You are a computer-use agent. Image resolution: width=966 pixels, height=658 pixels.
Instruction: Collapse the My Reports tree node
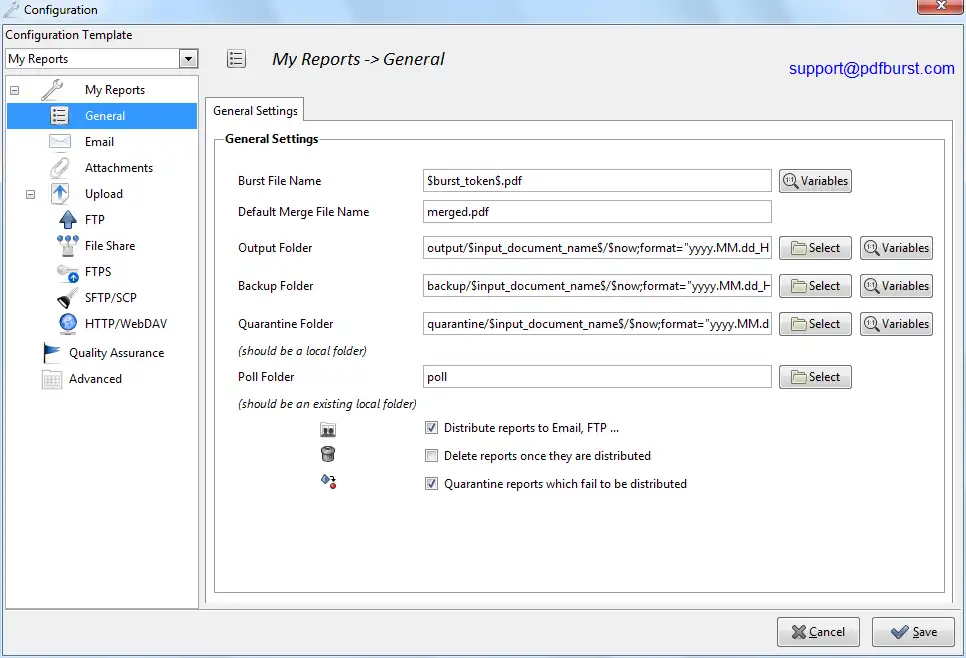14,90
